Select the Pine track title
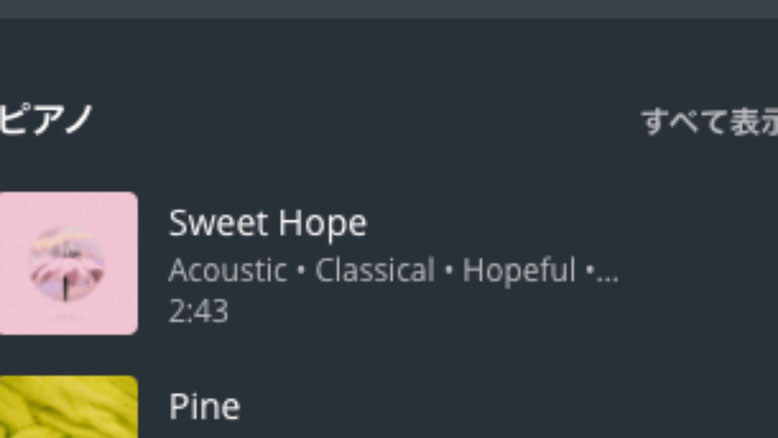This screenshot has width=778, height=438. point(204,407)
